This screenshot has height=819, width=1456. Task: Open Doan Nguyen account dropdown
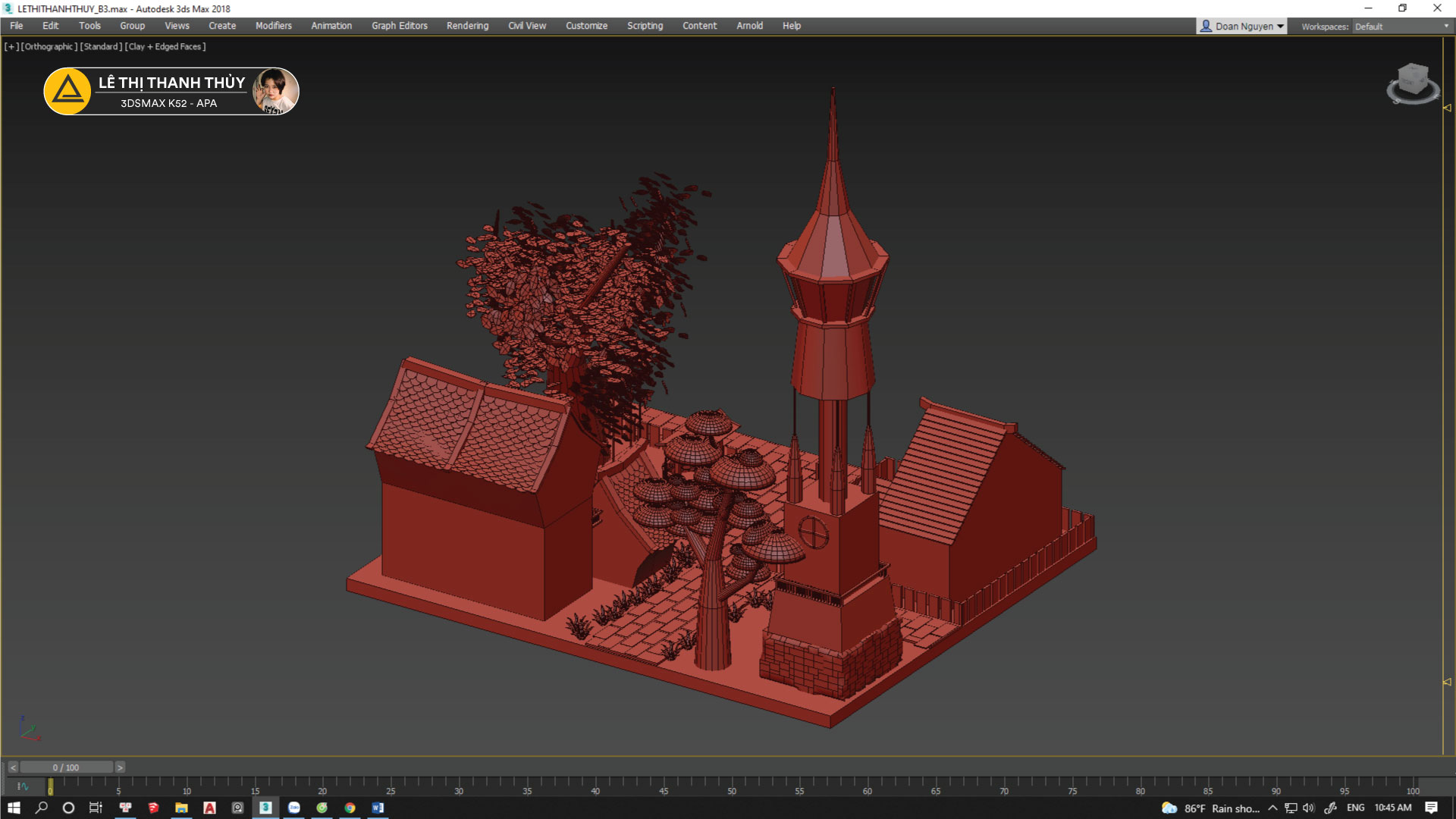(1241, 27)
